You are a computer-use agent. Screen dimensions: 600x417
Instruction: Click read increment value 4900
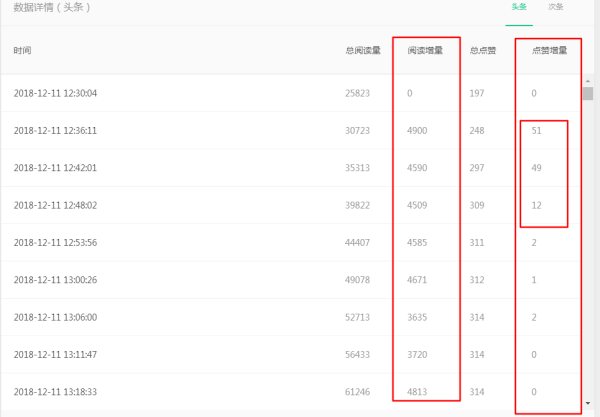tap(417, 131)
